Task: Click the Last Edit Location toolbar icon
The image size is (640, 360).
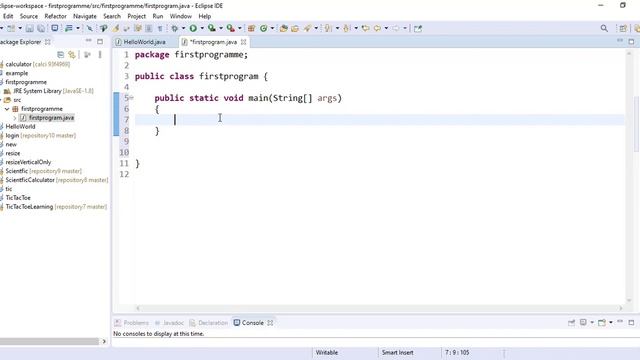Action: click(365, 28)
